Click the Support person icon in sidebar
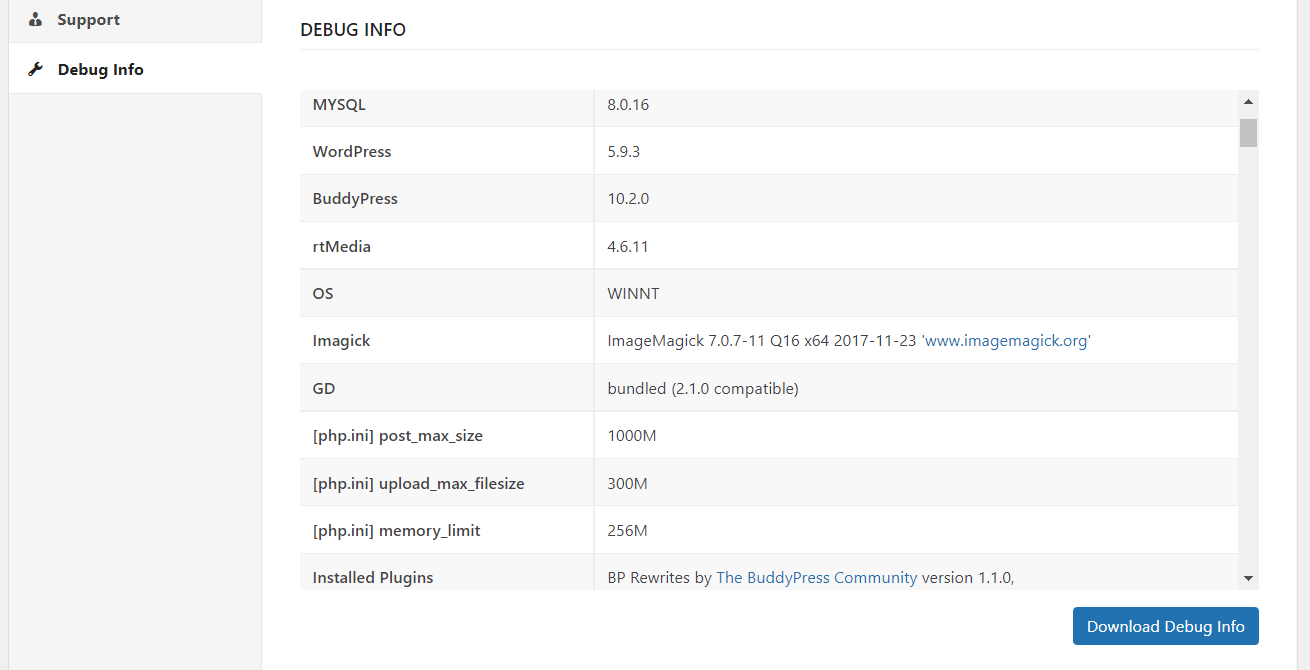 [36, 20]
